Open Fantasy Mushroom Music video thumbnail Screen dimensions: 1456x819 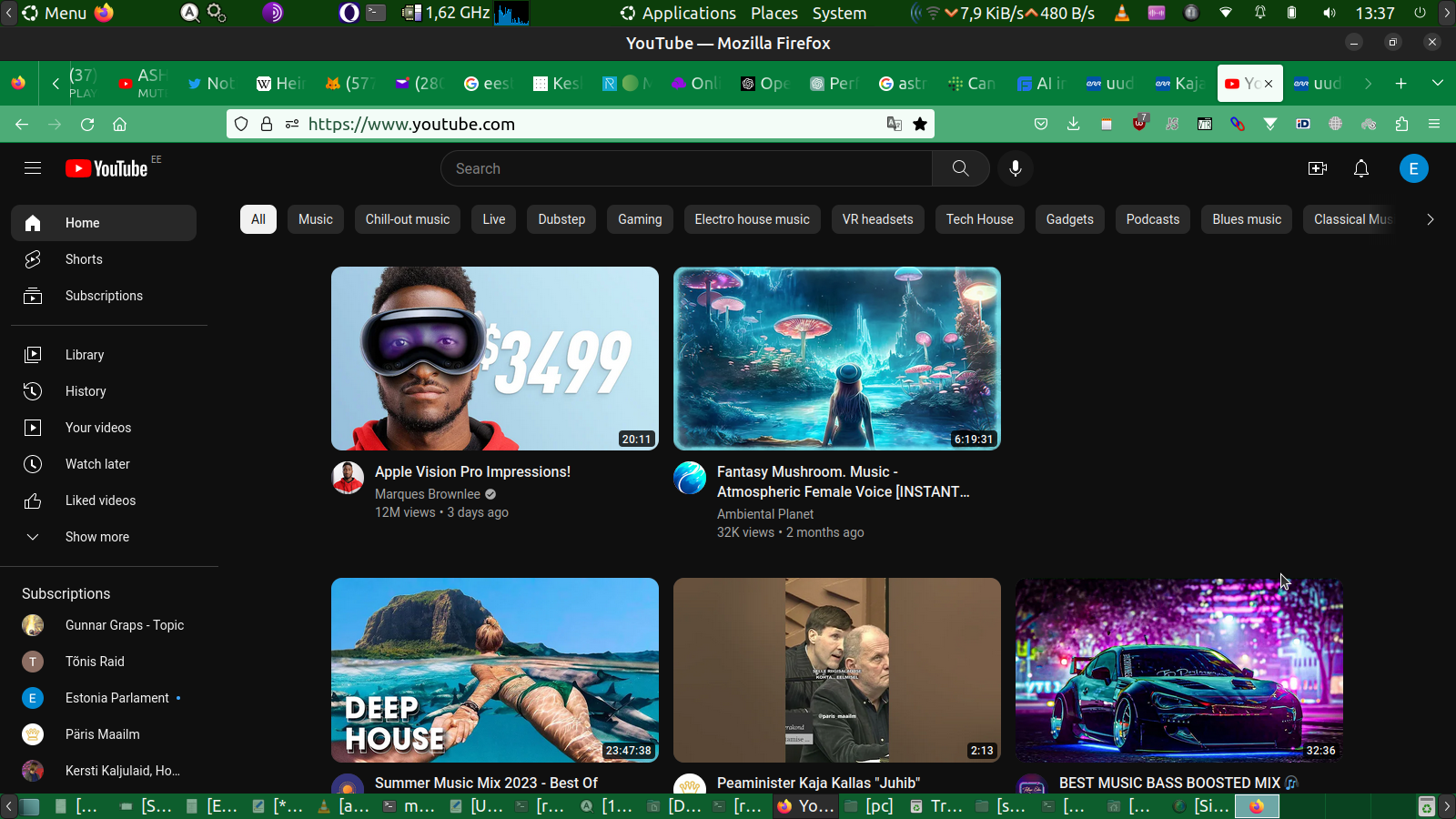[x=836, y=359]
